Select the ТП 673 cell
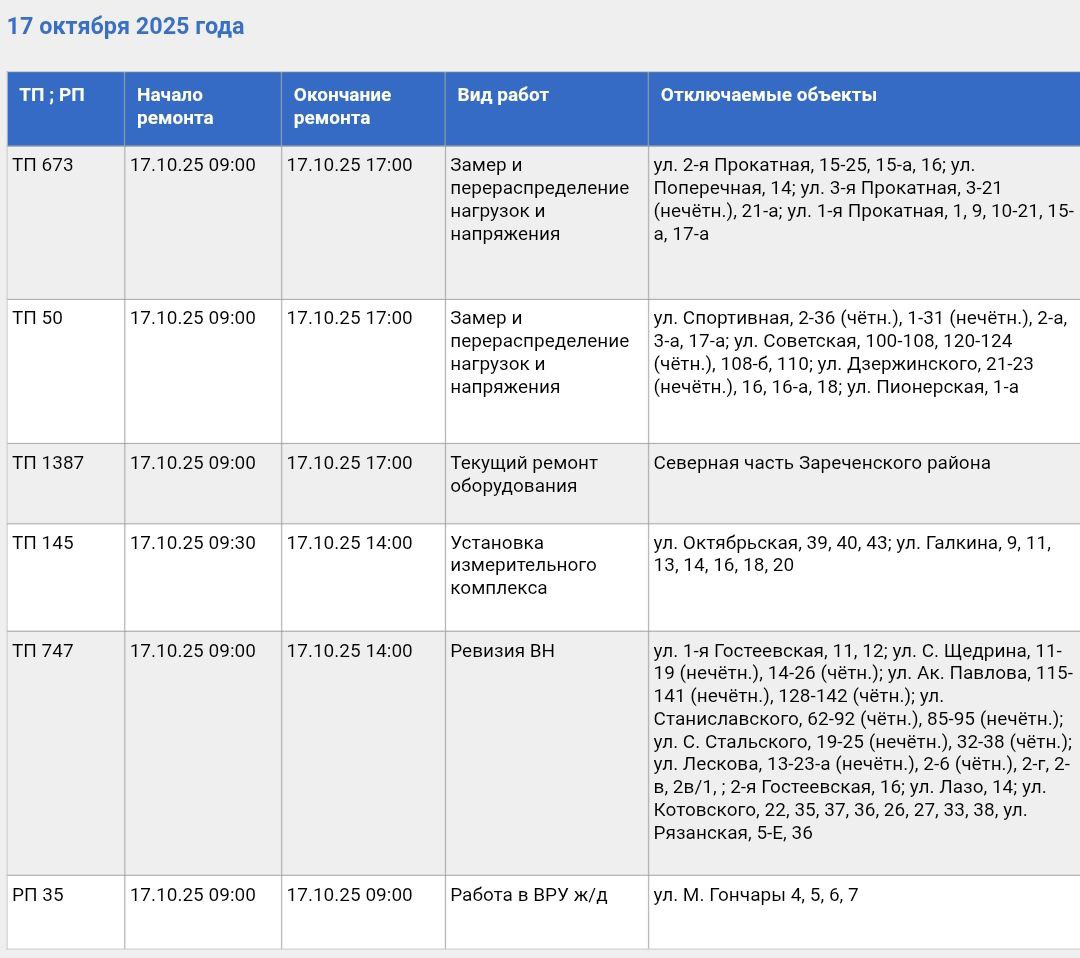Viewport: 1080px width, 958px height. [43, 166]
